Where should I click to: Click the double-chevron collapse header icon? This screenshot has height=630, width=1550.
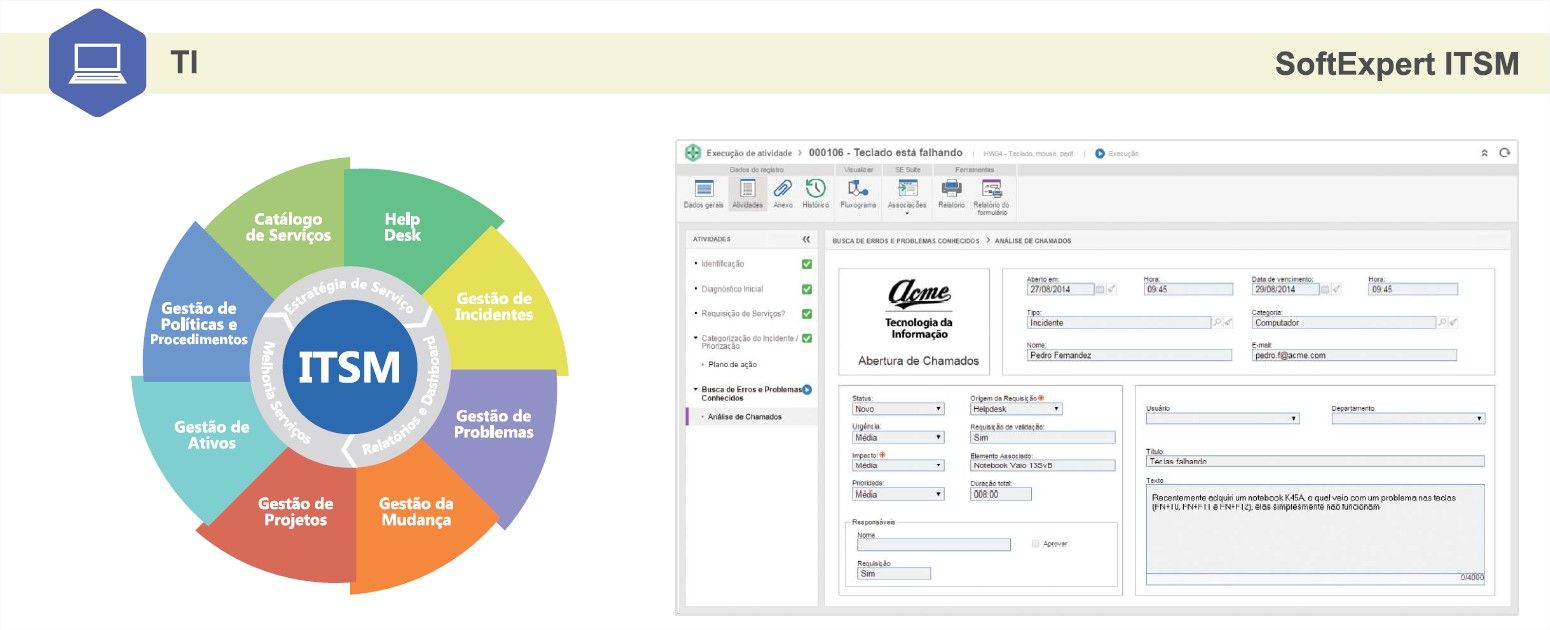pos(1484,153)
